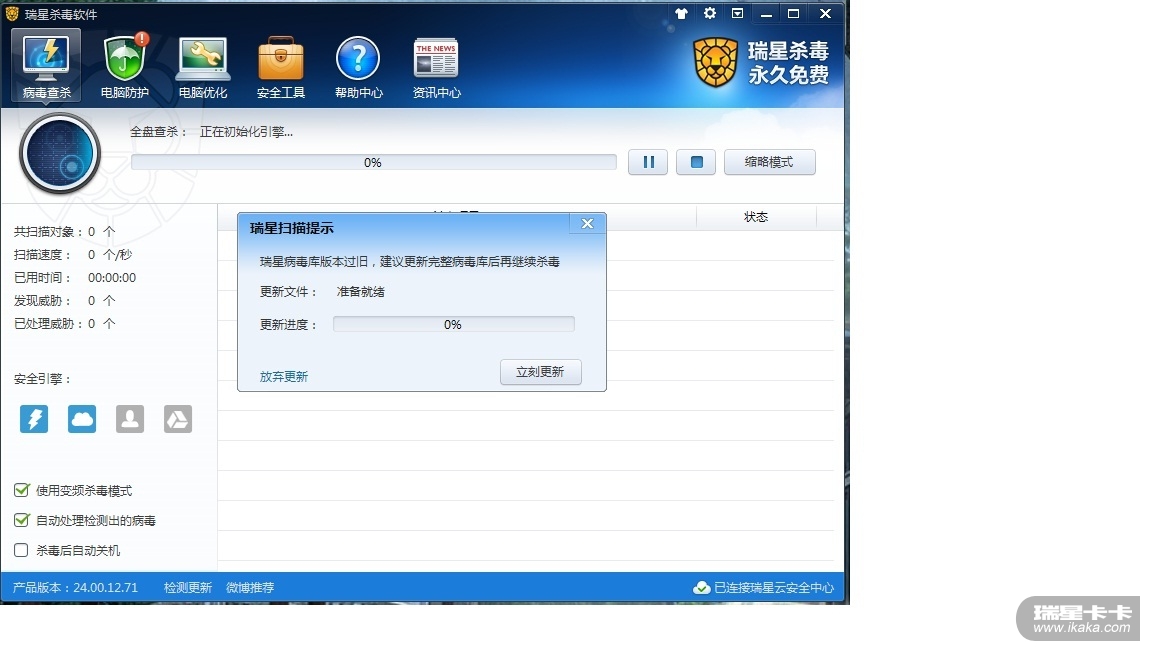The height and width of the screenshot is (648, 1152).
Task: Close the 瑞星扫描提示 dialog
Action: pyautogui.click(x=587, y=224)
